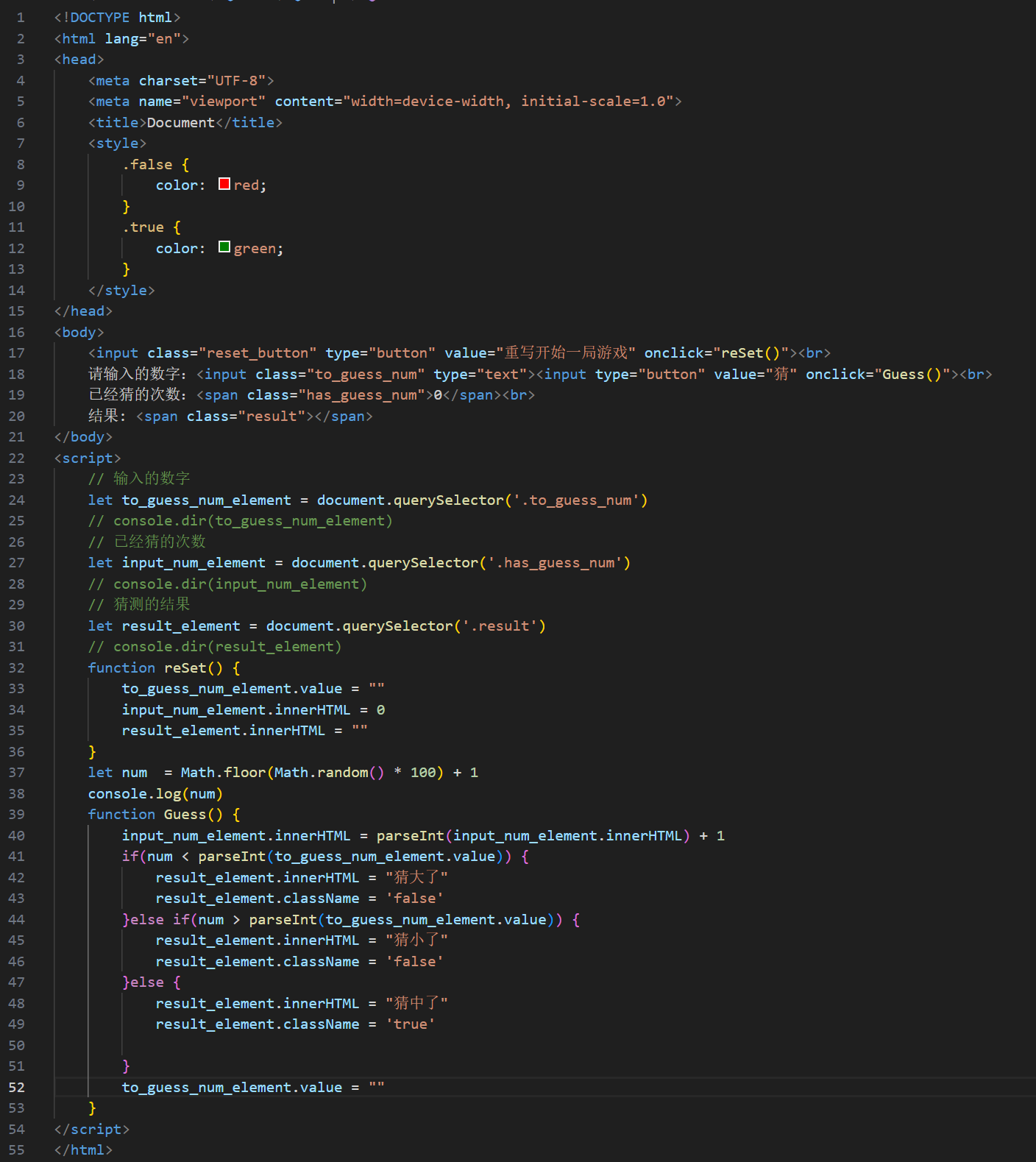Click the 'Guess' function name on line 39
The image size is (1036, 1162).
[185, 814]
